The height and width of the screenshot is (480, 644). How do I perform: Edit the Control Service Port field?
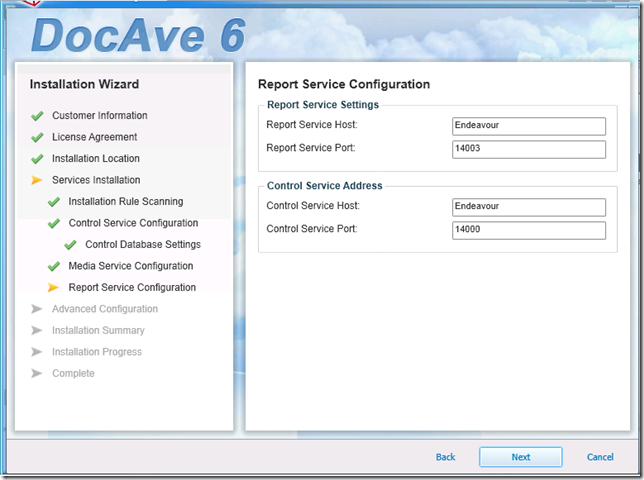pyautogui.click(x=529, y=230)
